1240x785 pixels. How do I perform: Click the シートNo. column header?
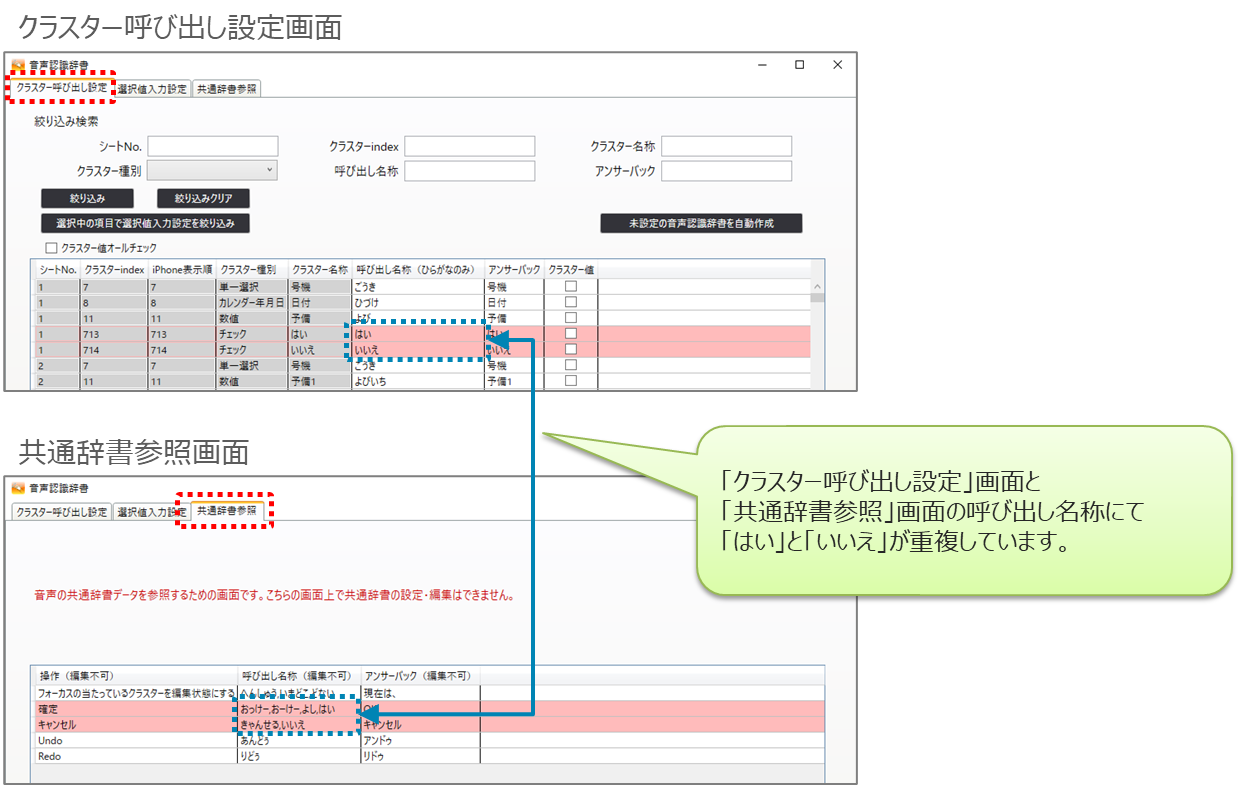[57, 270]
